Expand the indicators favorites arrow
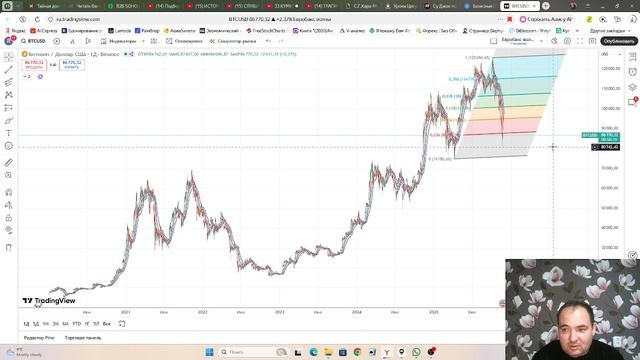 [x=143, y=41]
